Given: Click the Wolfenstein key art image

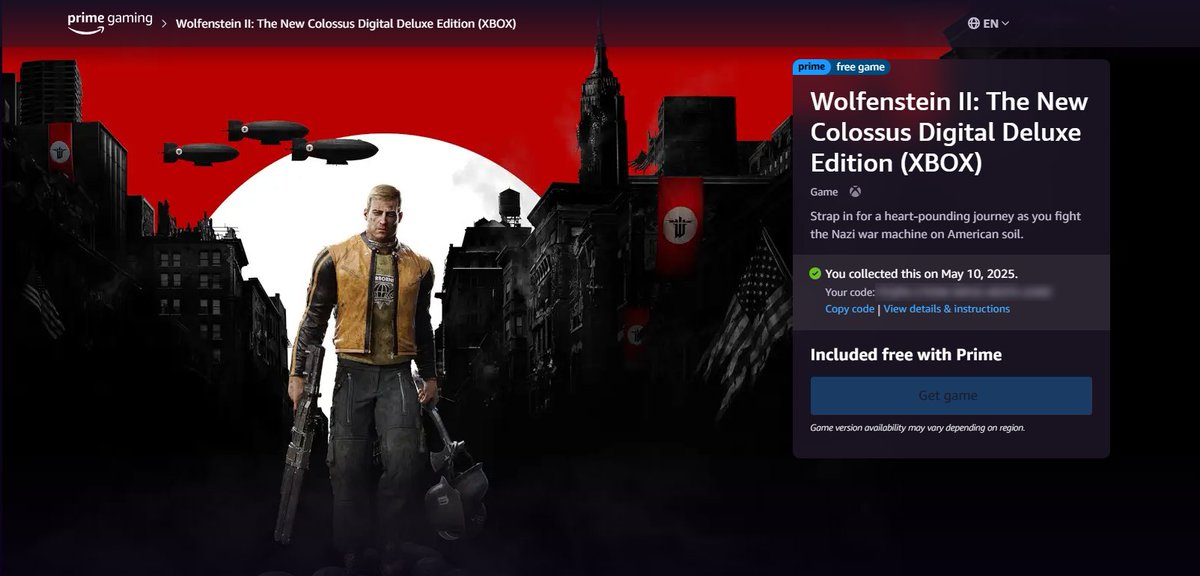Looking at the screenshot, I should [x=395, y=310].
